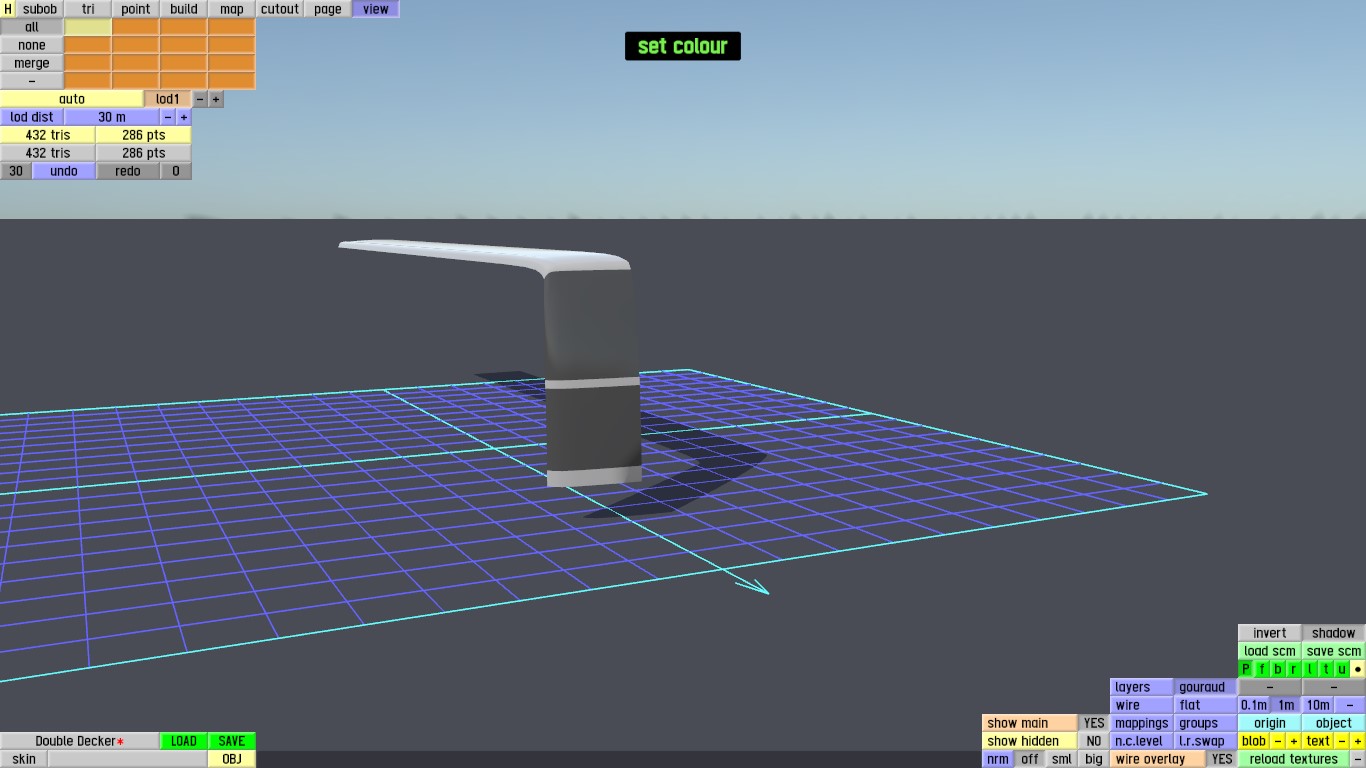Select the green t view button
Viewport: 1366px width, 768px height.
1326,669
